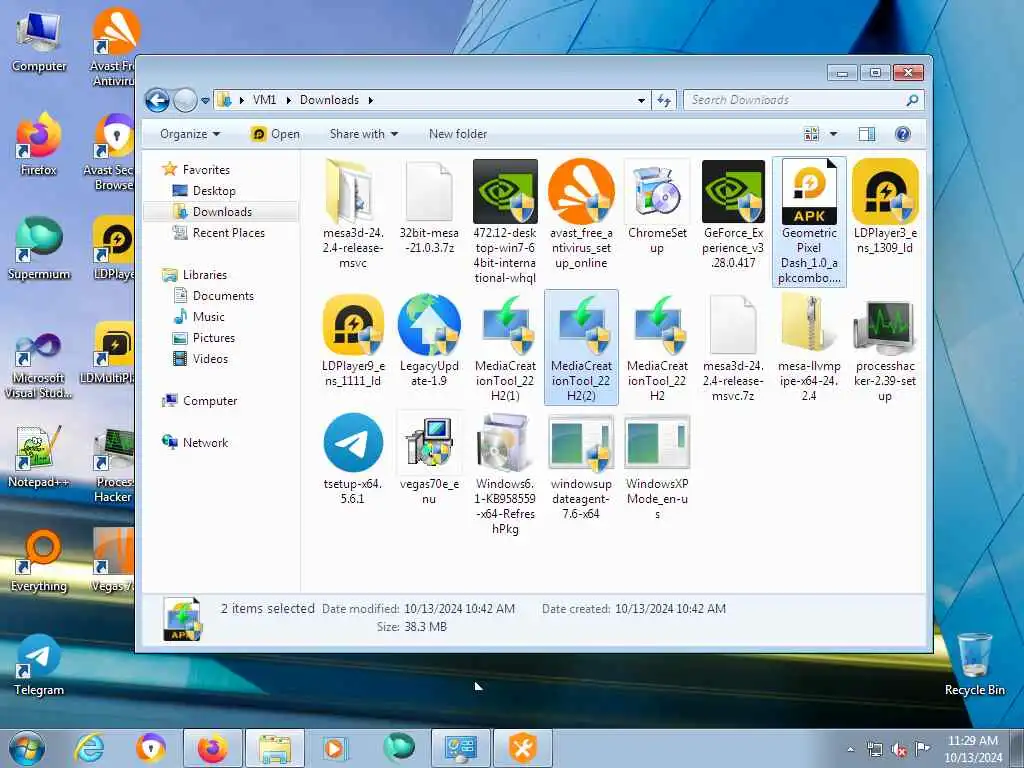The width and height of the screenshot is (1024, 768).
Task: Open Internet Explorer from the taskbar
Action: pos(90,748)
